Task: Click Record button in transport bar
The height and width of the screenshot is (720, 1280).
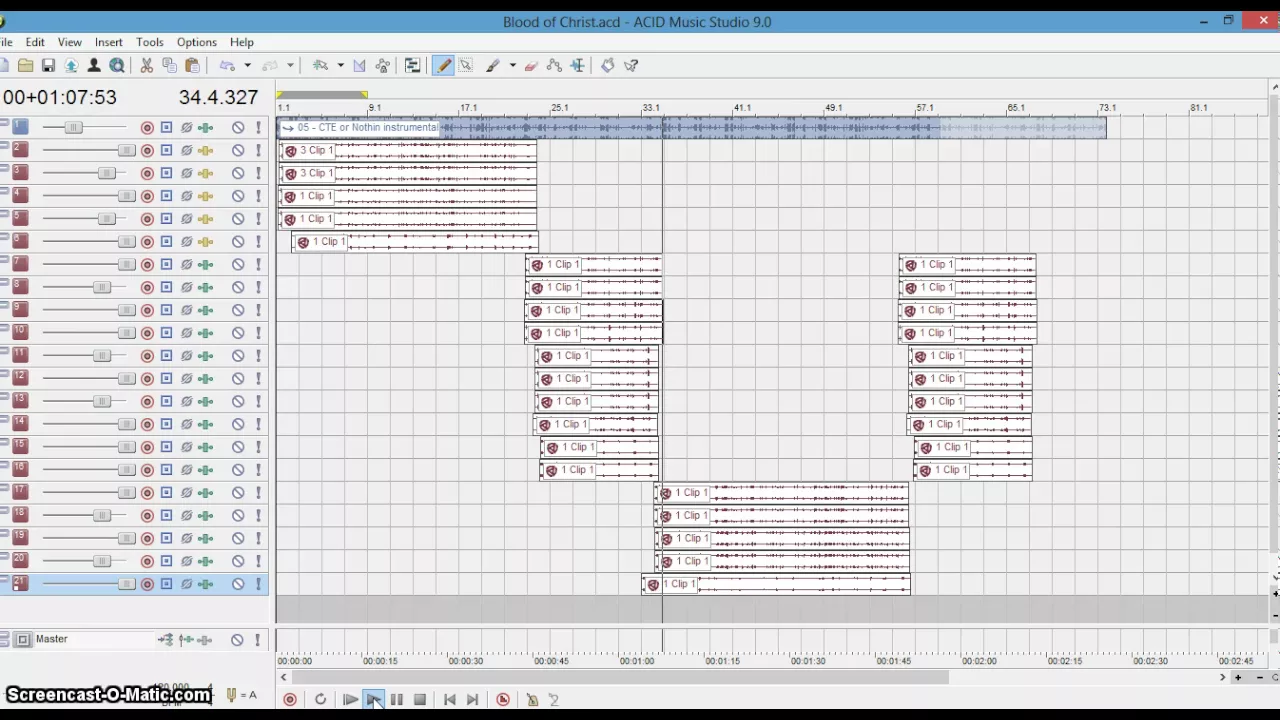Action: coord(290,700)
